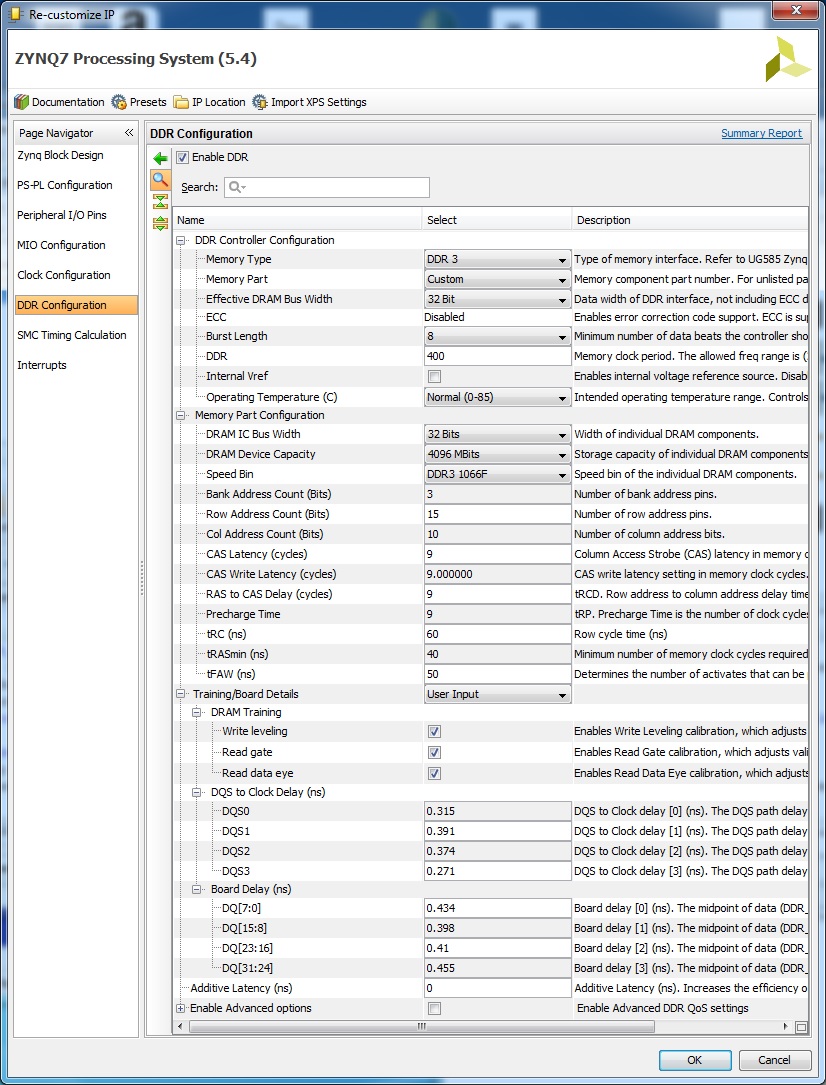Toggle the search magnifier icon
The height and width of the screenshot is (1085, 826).
pos(160,180)
